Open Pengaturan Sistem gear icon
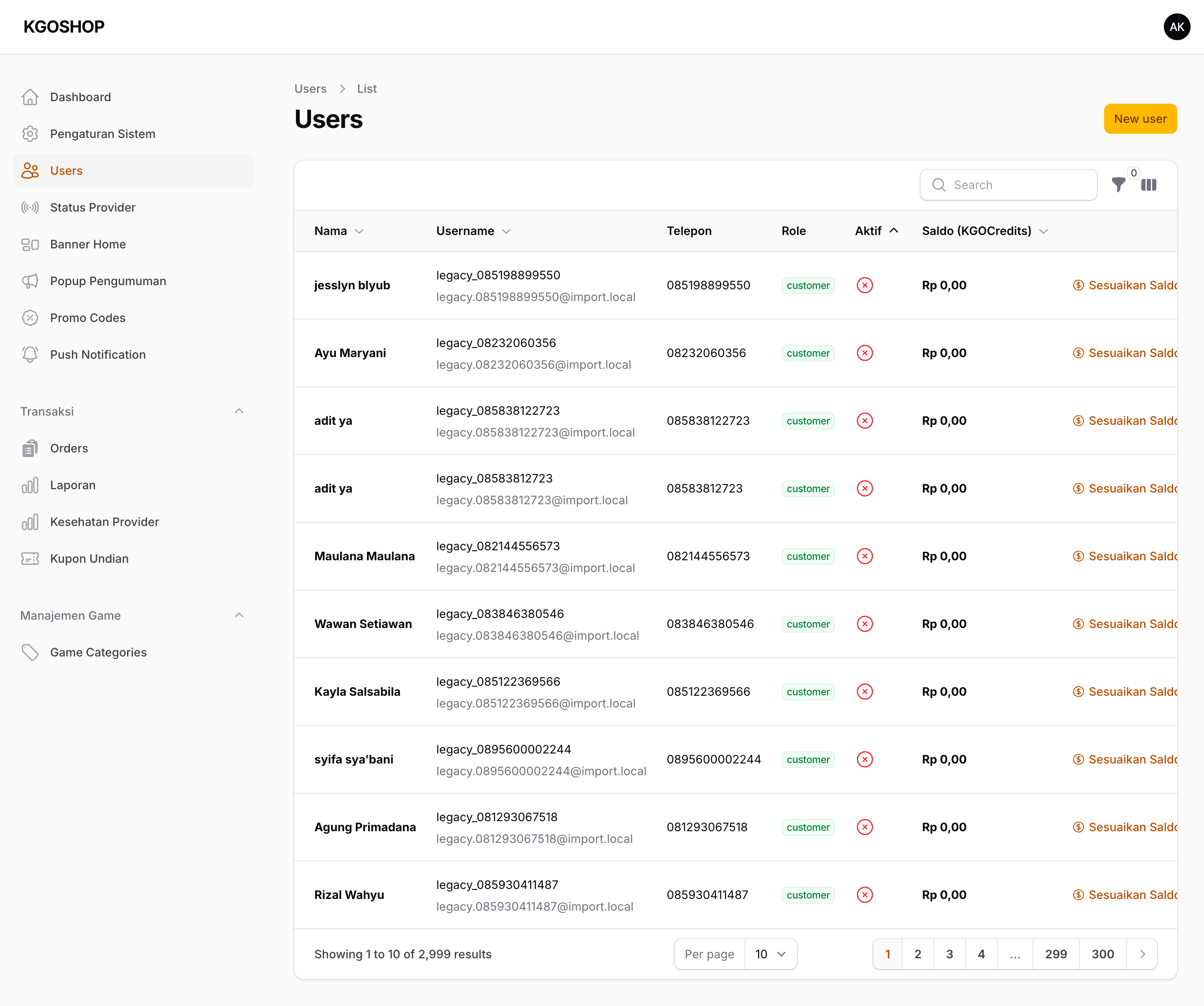1204x1006 pixels. (x=30, y=134)
